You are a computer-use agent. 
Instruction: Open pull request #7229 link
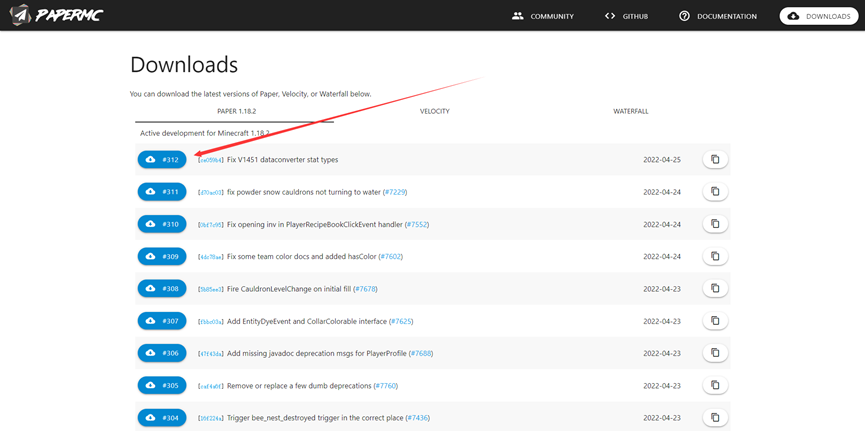[394, 192]
